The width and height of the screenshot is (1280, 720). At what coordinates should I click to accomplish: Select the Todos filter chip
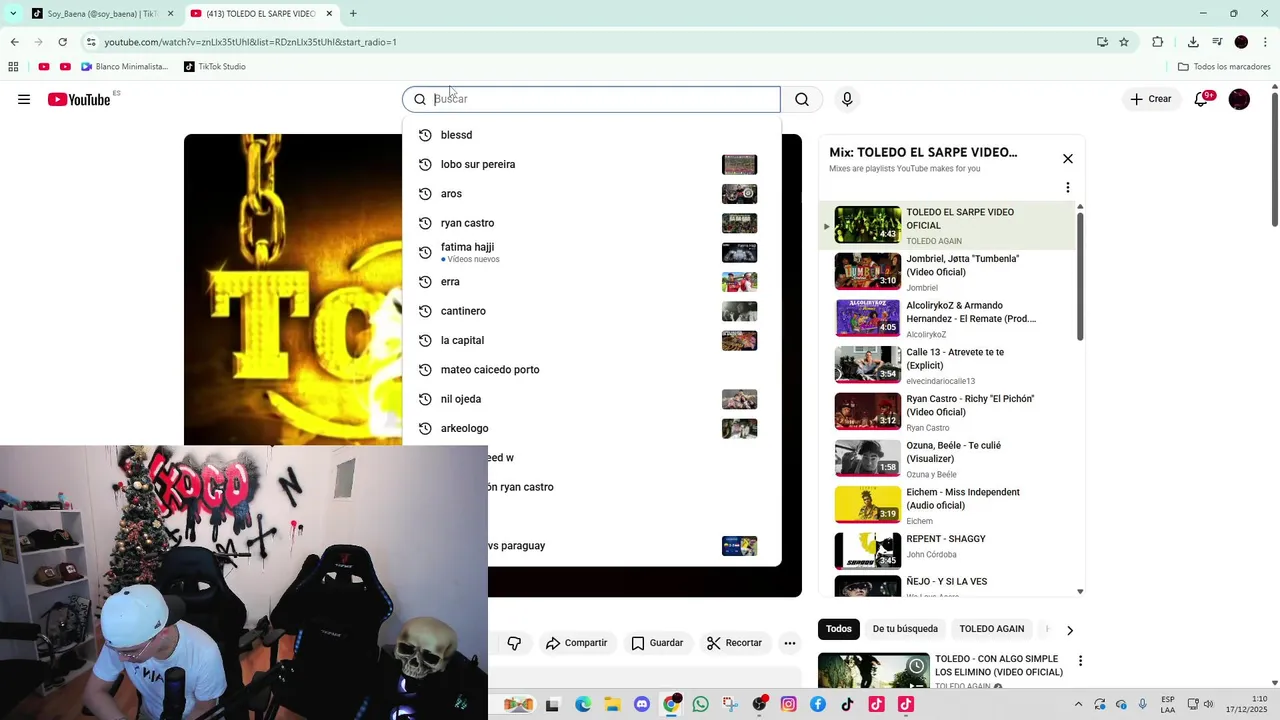pos(839,629)
